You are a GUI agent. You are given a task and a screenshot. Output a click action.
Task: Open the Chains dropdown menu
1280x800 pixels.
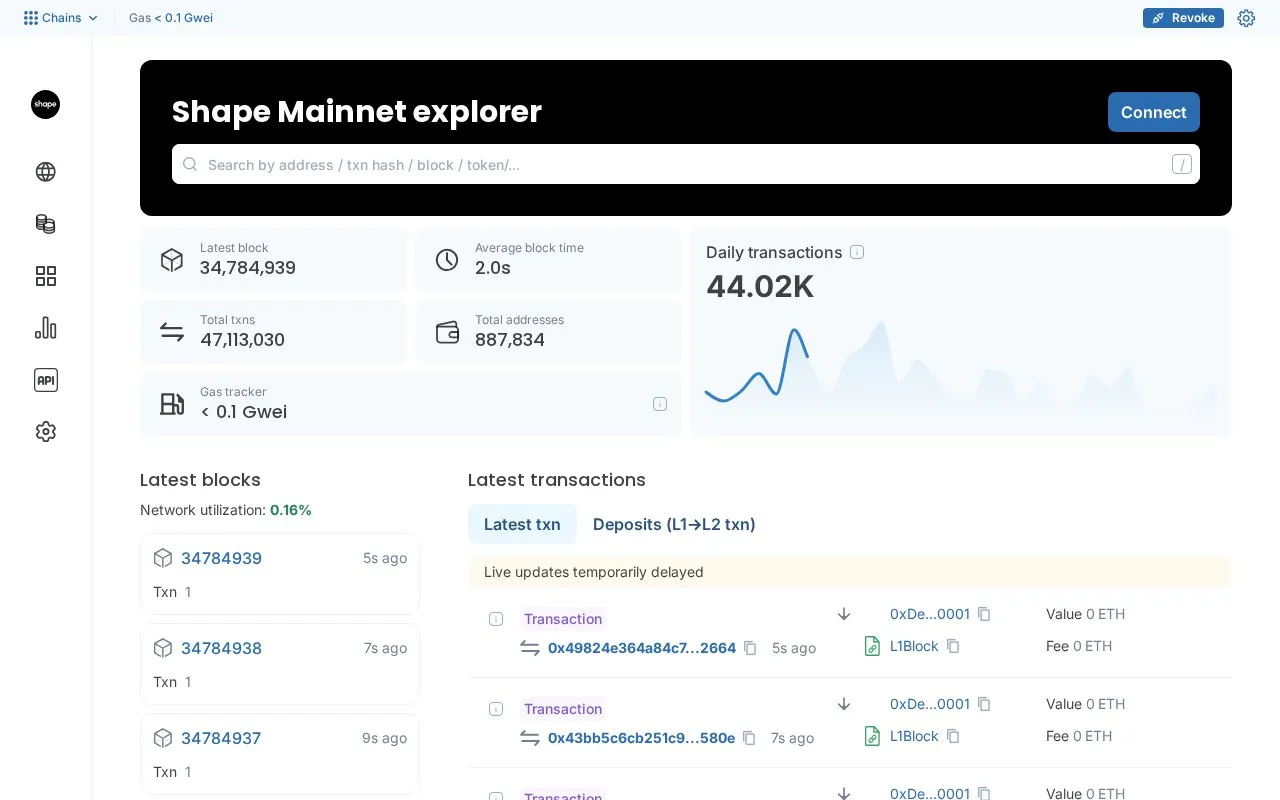click(61, 18)
